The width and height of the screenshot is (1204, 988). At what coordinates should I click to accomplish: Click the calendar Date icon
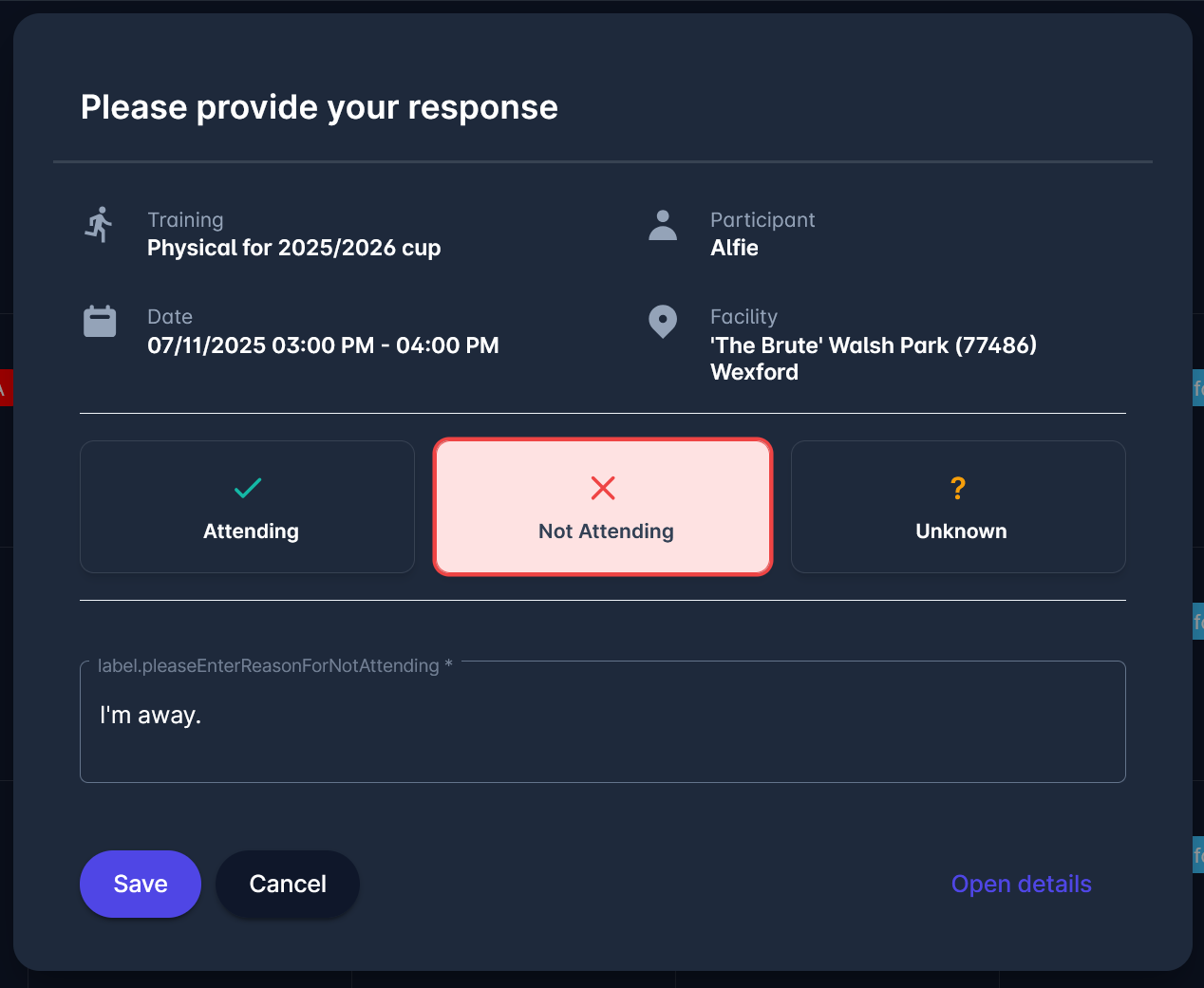tap(99, 323)
